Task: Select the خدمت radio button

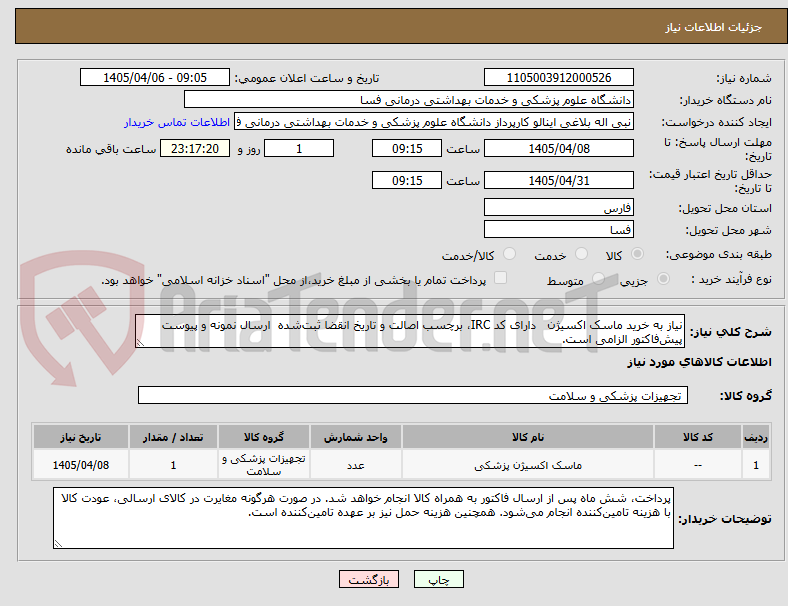Action: 581,254
